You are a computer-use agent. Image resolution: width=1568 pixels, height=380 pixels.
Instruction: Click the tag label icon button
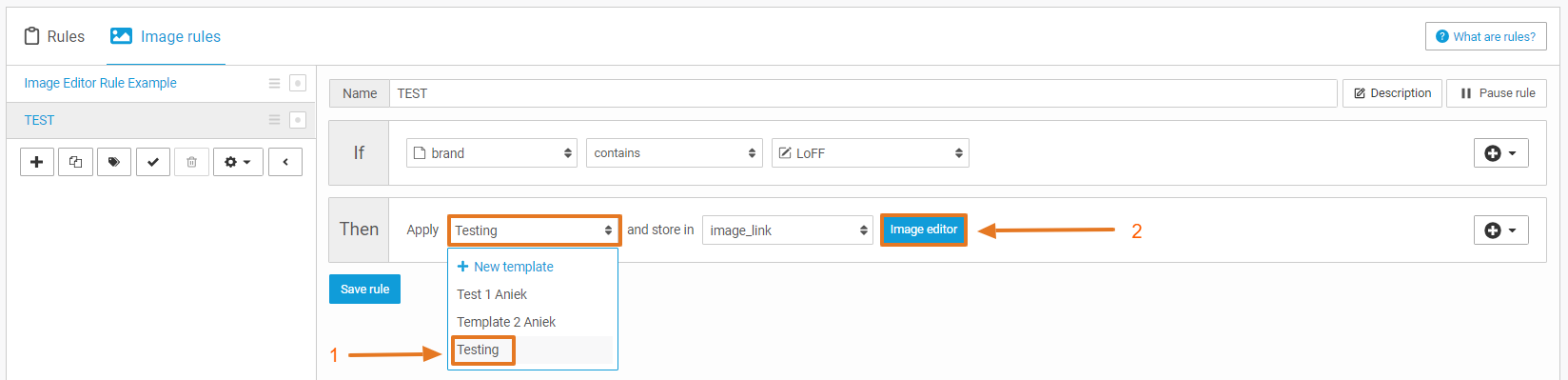(x=114, y=162)
